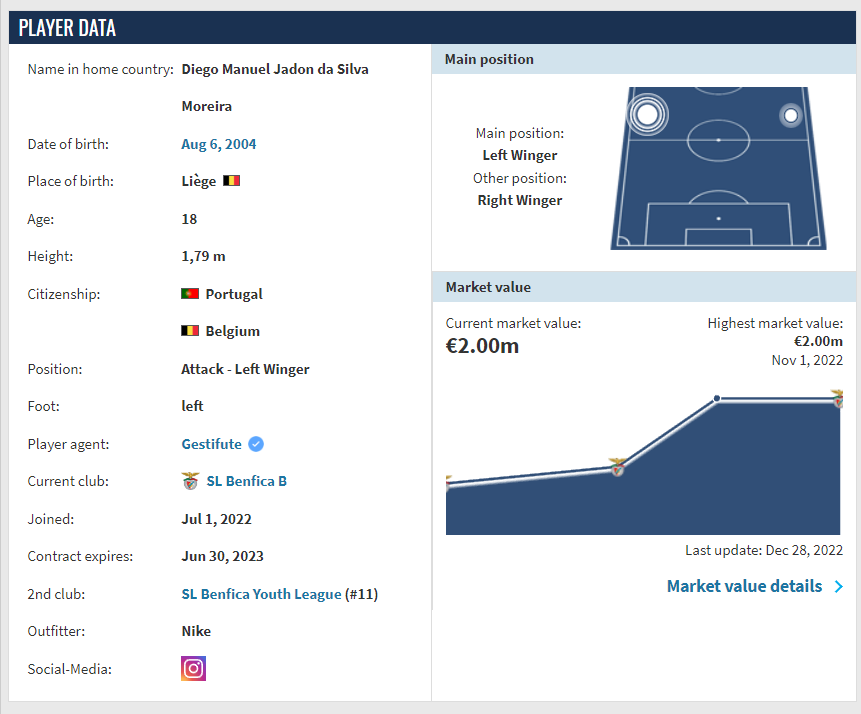
Task: Open the Market value details link
Action: 744,586
